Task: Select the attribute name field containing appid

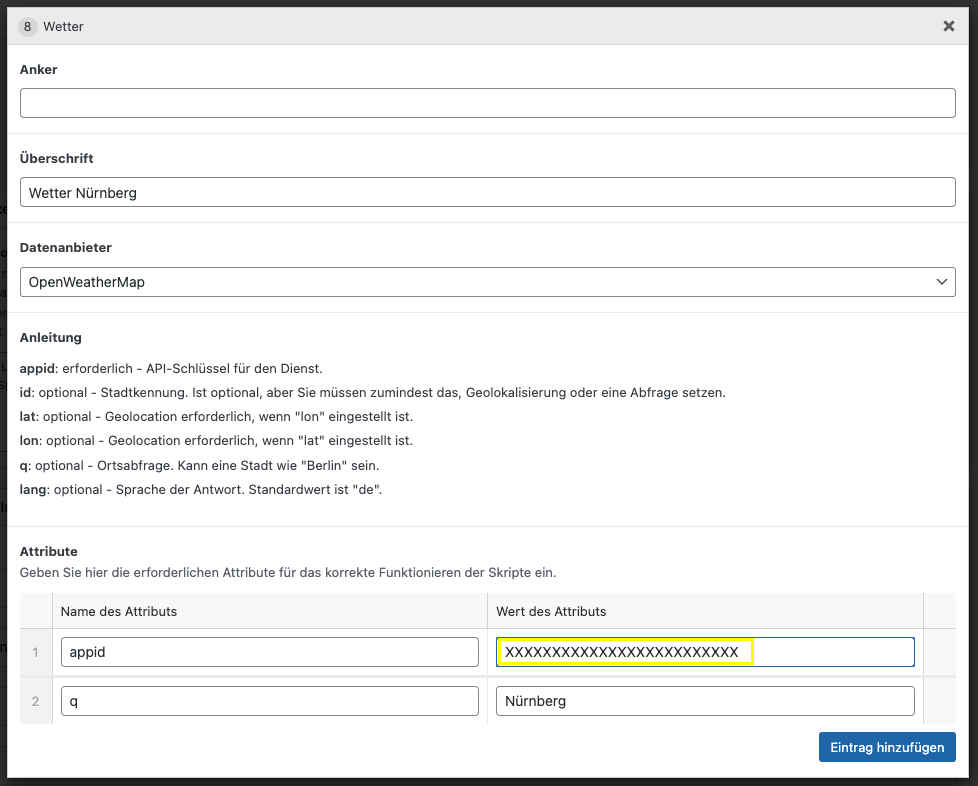Action: pos(269,652)
